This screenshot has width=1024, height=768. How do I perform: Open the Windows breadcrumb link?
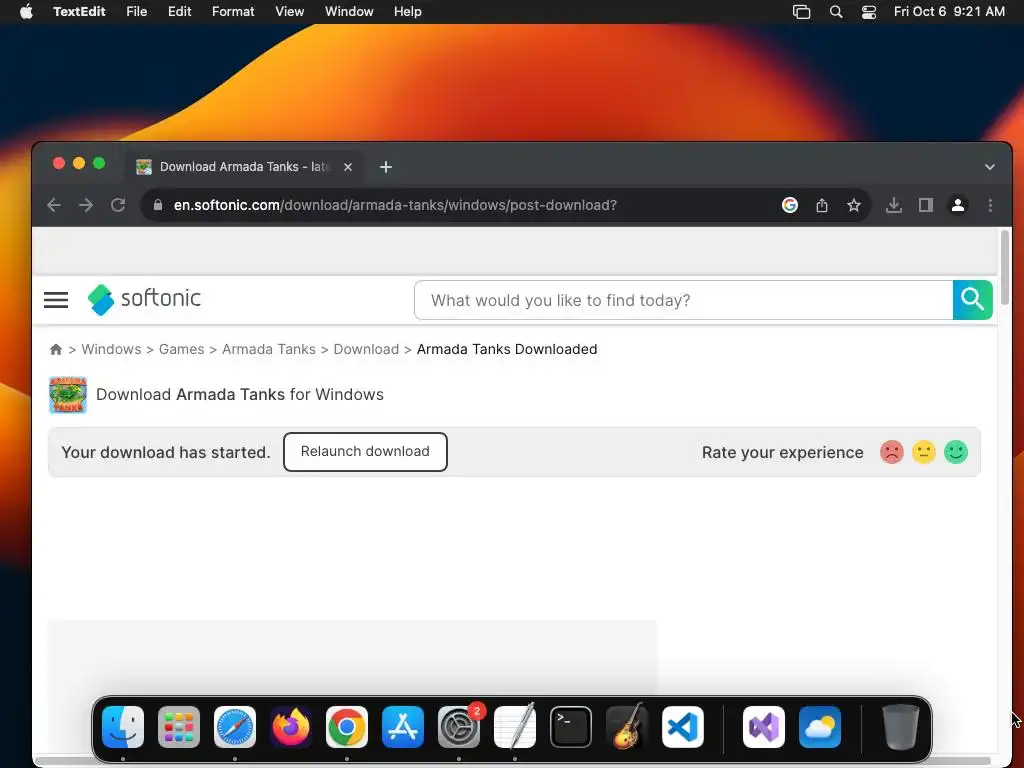click(111, 349)
